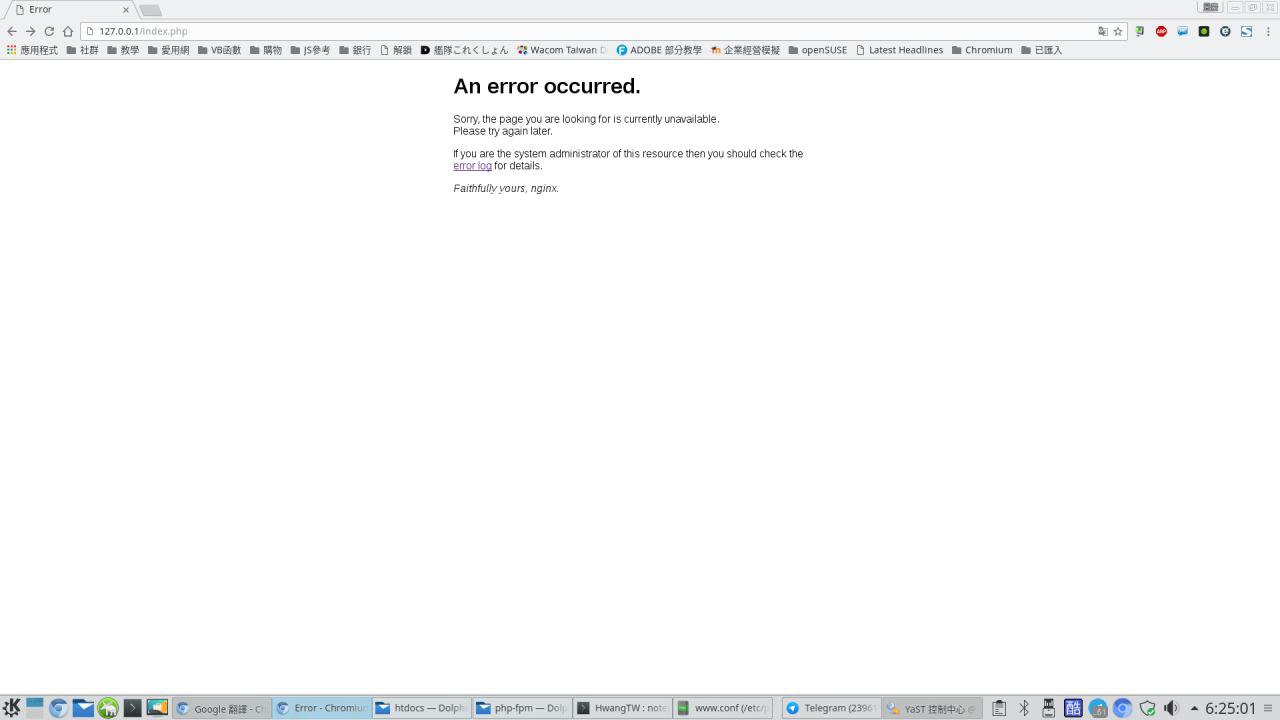Switch to Google 翻譯 window in taskbar
Screen dimensions: 1280x720
click(x=222, y=708)
